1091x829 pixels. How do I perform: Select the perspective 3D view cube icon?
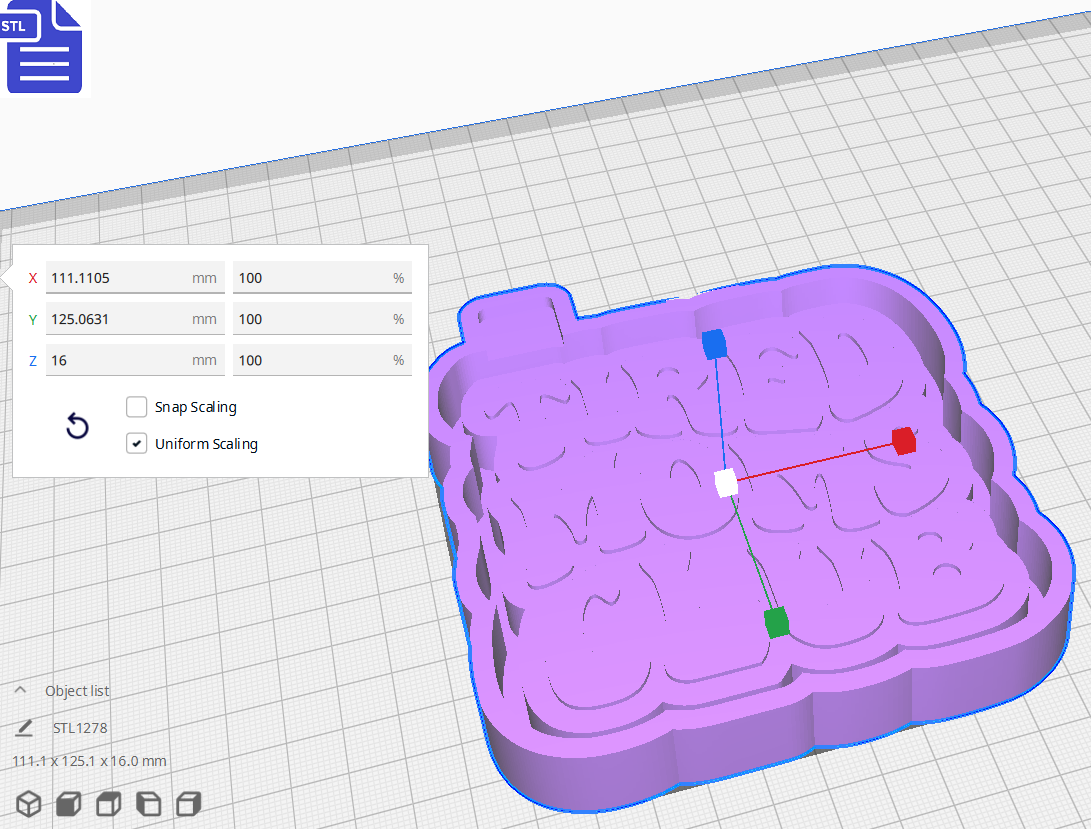coord(27,803)
